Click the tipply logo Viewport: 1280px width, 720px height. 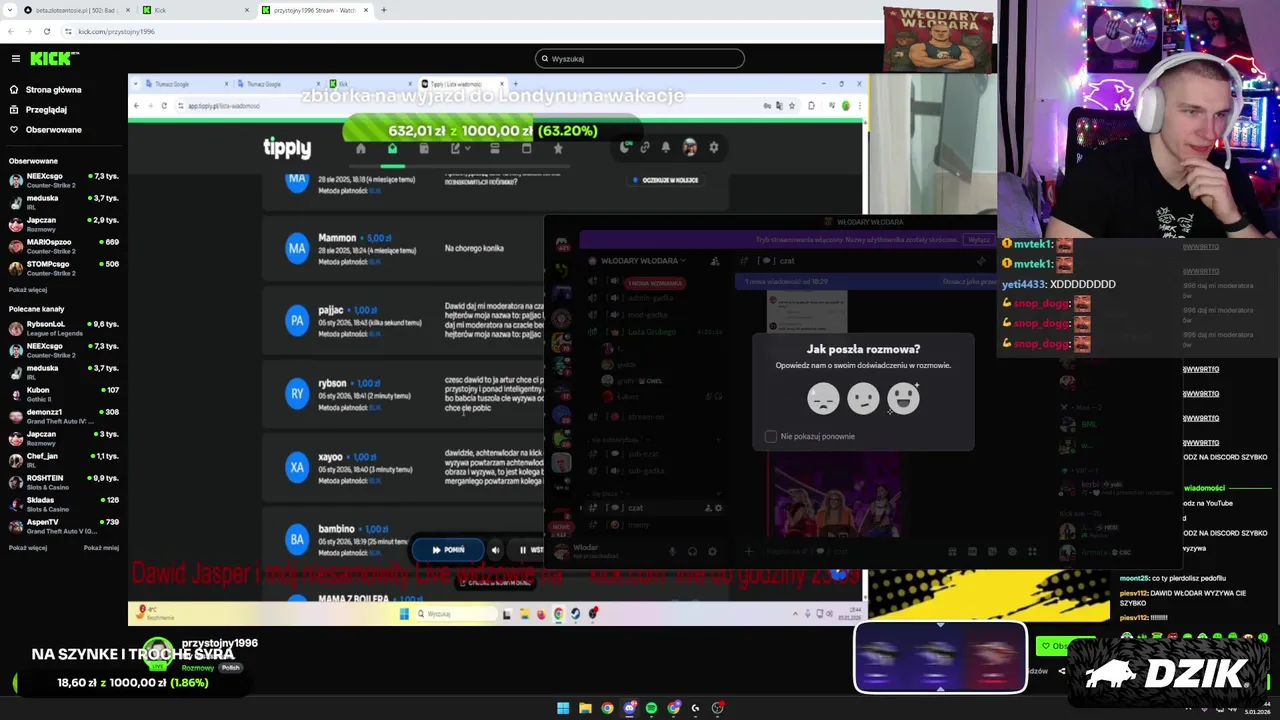point(287,148)
